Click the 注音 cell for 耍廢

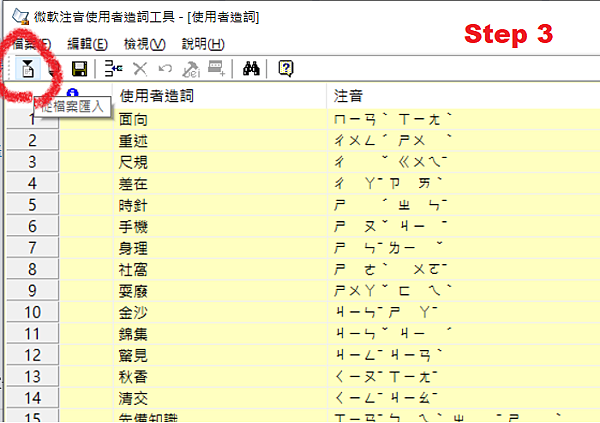(464, 291)
